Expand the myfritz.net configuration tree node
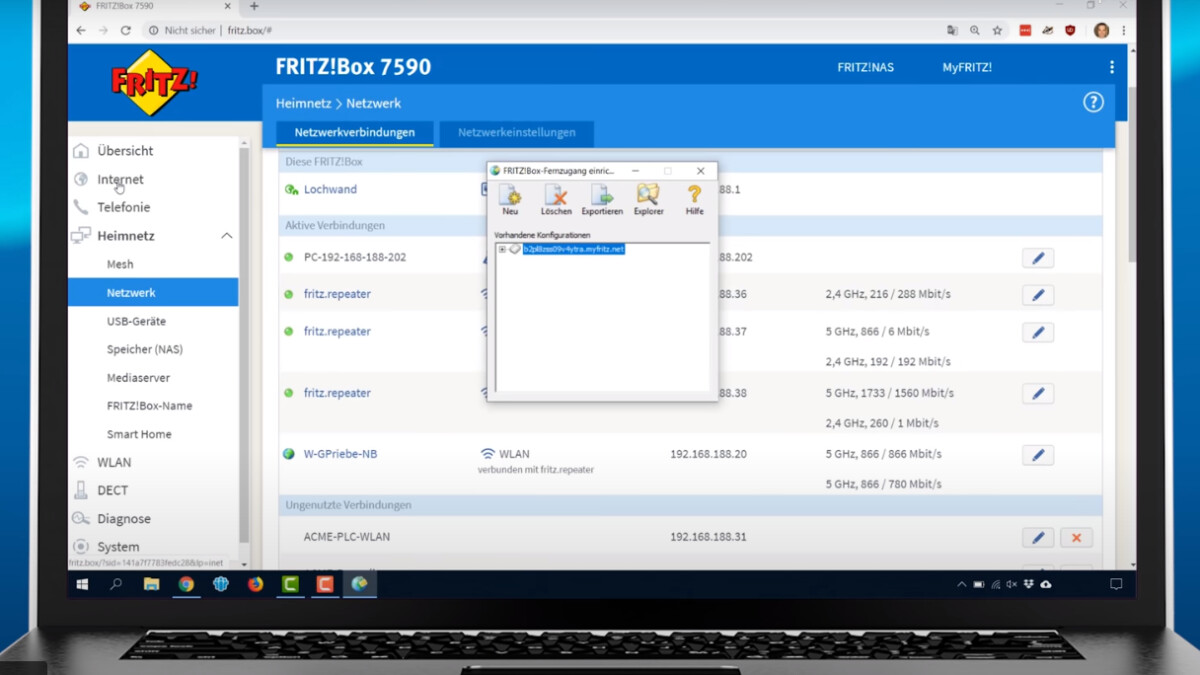The width and height of the screenshot is (1200, 675). pyautogui.click(x=502, y=249)
